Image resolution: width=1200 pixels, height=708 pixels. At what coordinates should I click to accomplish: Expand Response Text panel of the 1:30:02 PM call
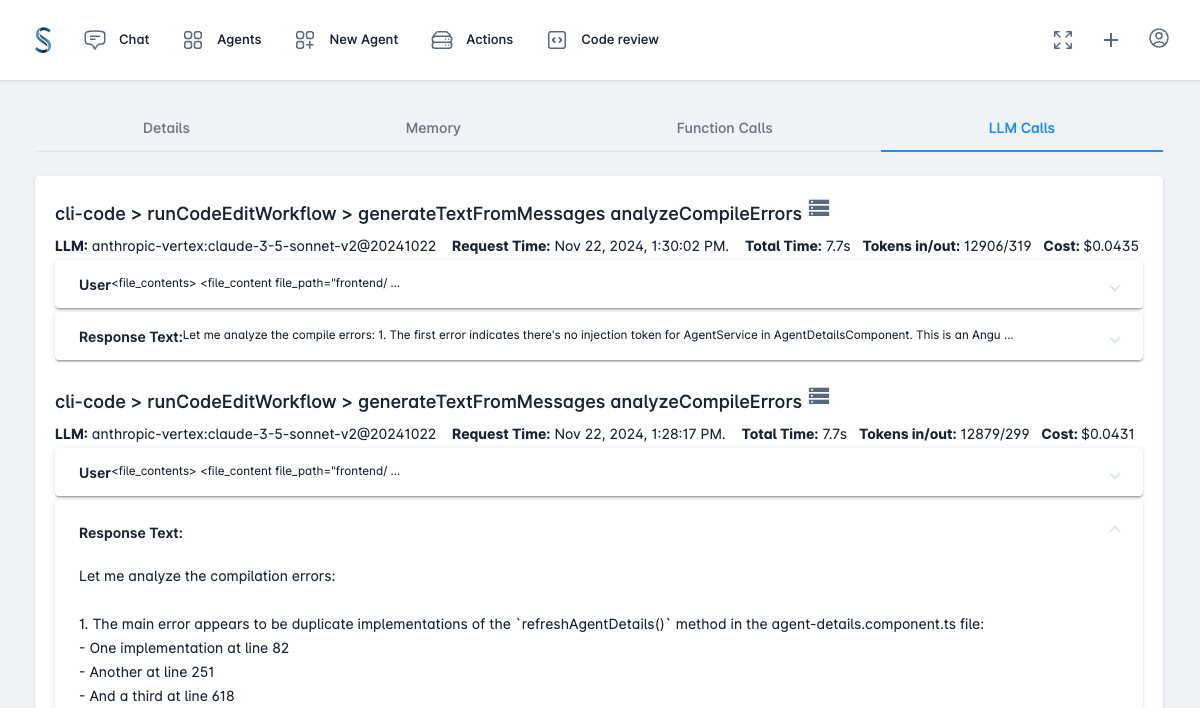point(599,337)
